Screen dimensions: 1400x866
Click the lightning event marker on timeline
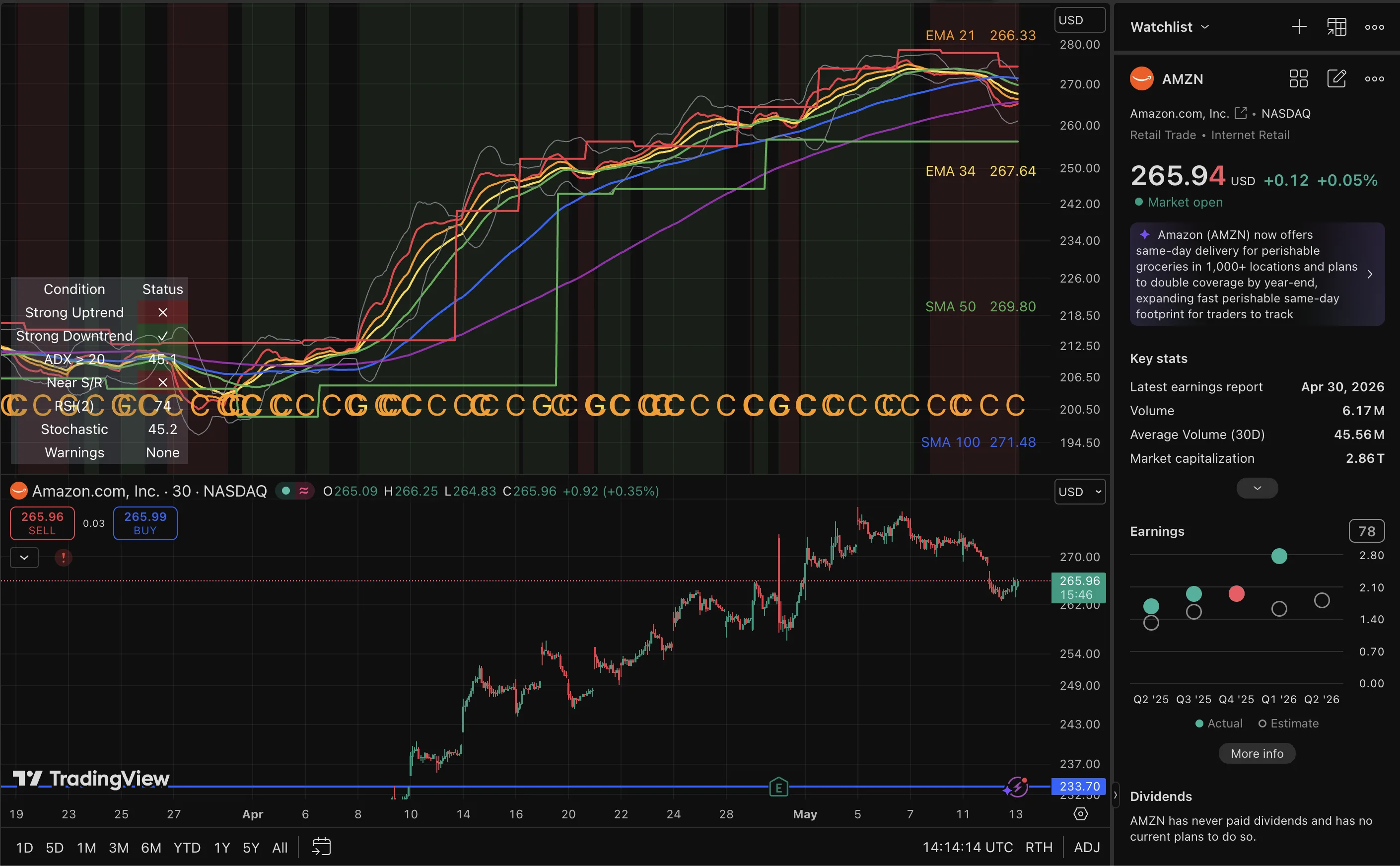(x=1017, y=787)
